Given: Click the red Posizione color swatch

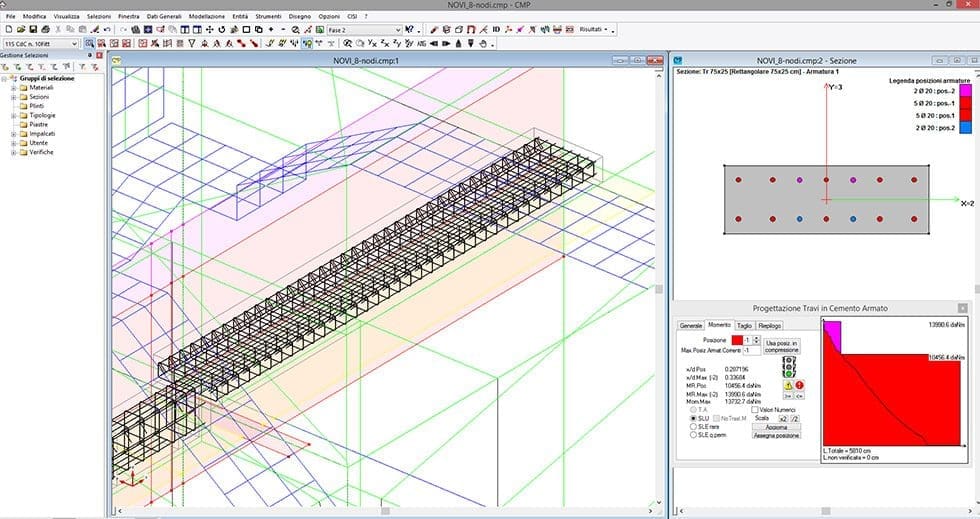Looking at the screenshot, I should [736, 341].
